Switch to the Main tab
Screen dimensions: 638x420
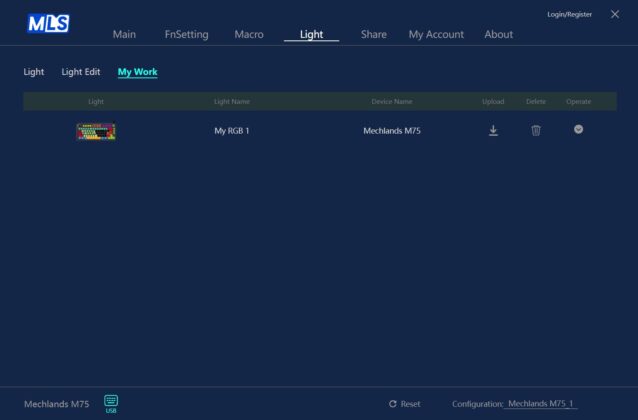[x=124, y=34]
